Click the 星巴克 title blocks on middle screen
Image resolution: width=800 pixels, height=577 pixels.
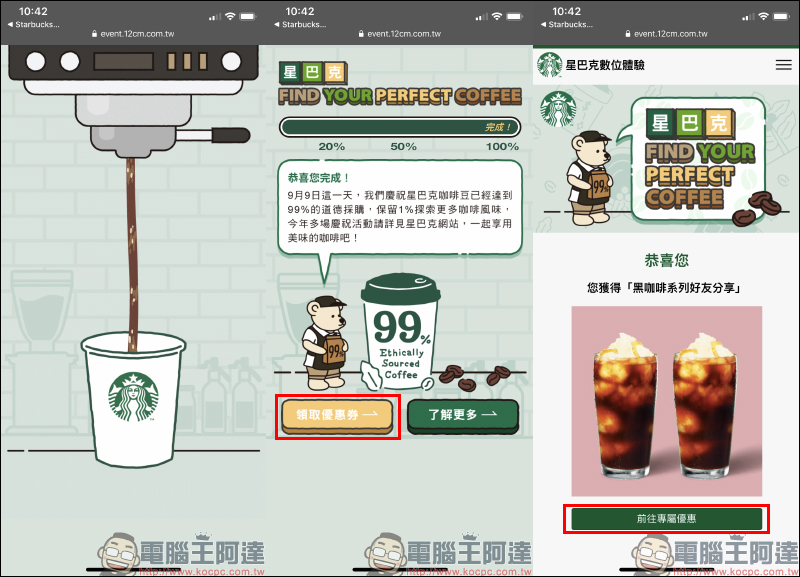tap(313, 73)
